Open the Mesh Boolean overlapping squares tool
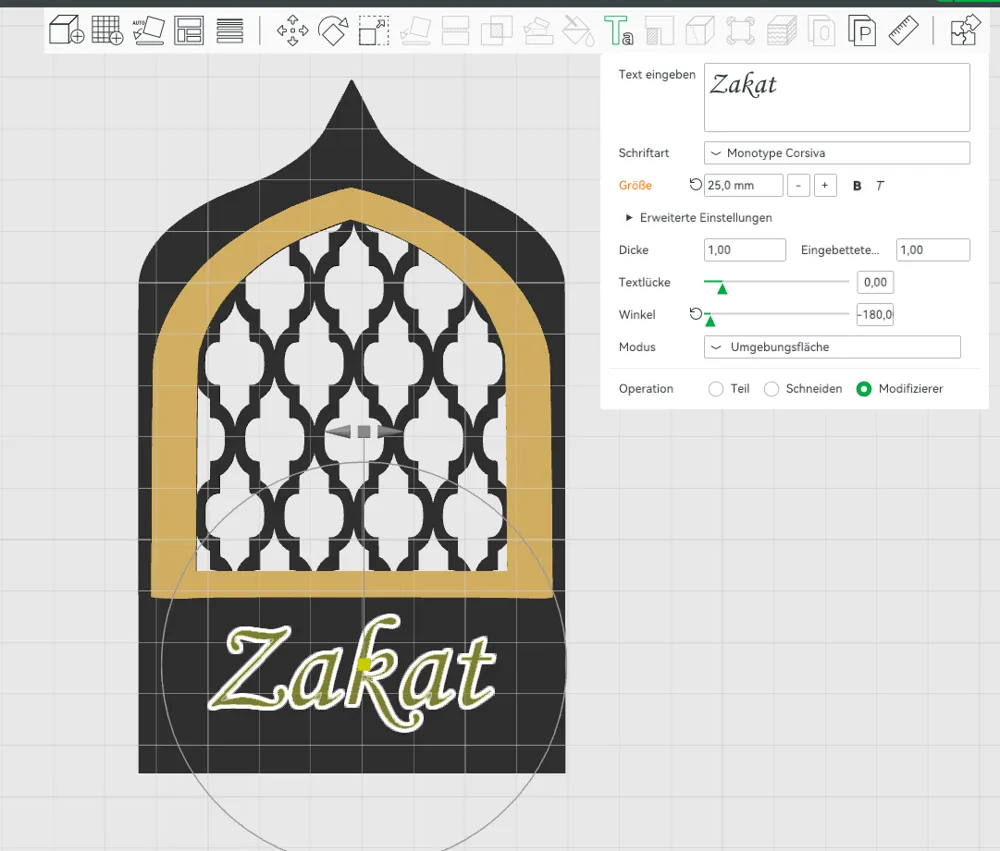1000x851 pixels. tap(496, 30)
